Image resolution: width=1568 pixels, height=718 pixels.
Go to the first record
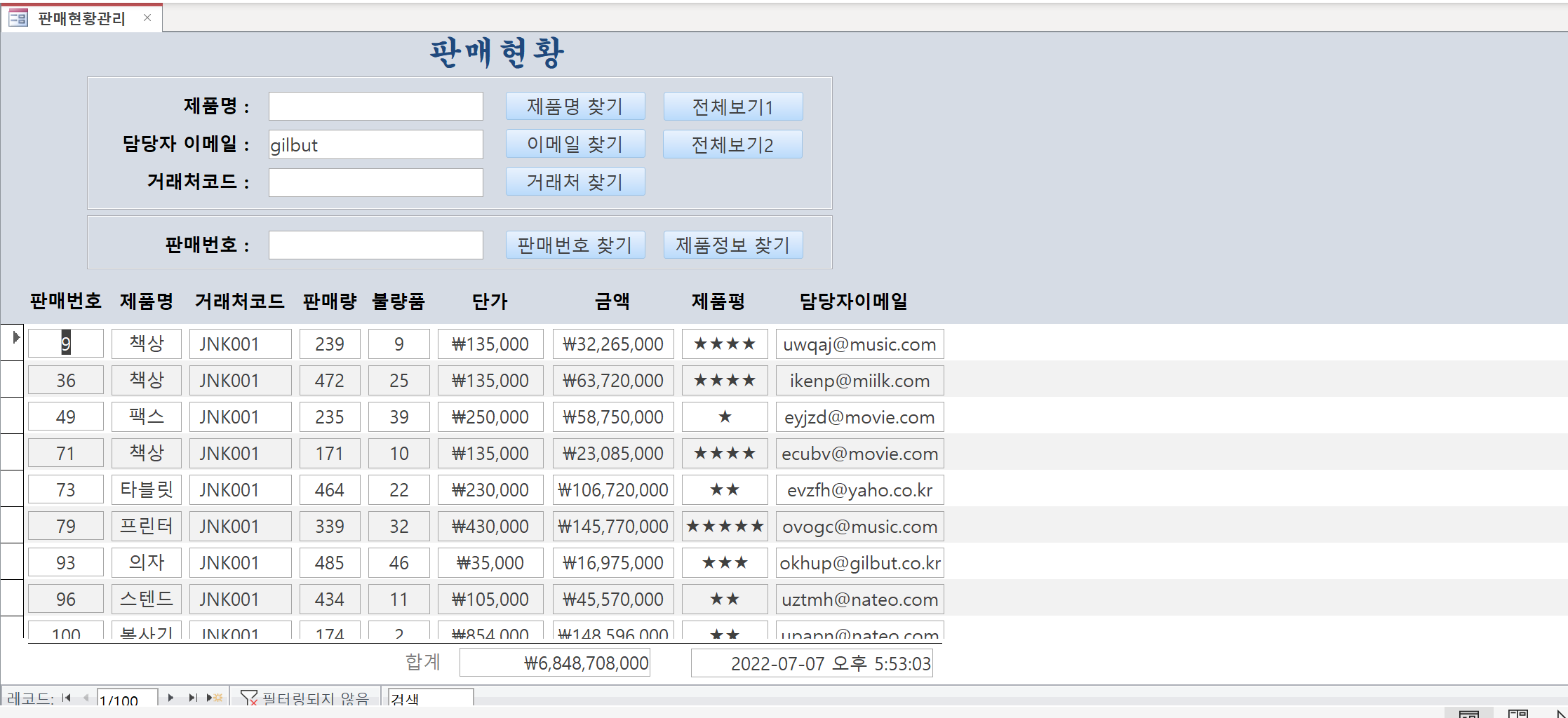67,698
